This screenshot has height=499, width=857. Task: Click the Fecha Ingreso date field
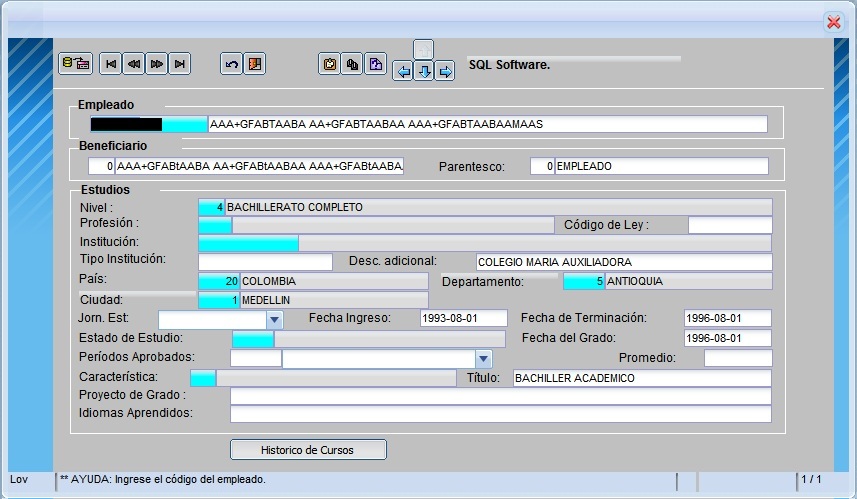point(462,319)
